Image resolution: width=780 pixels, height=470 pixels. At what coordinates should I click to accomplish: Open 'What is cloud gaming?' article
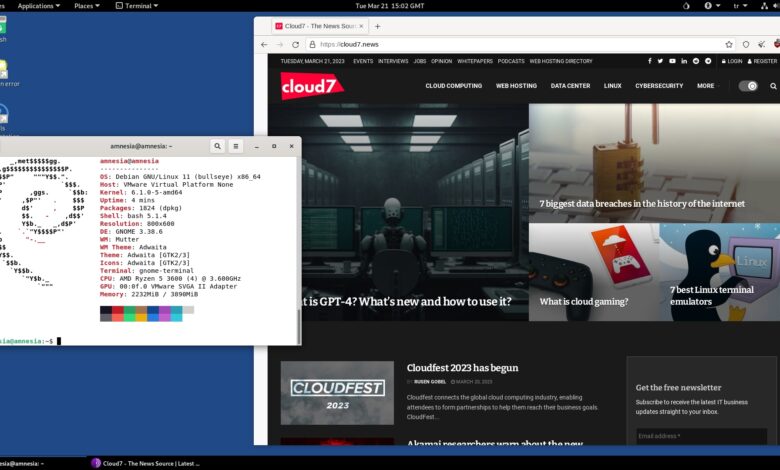tap(584, 301)
